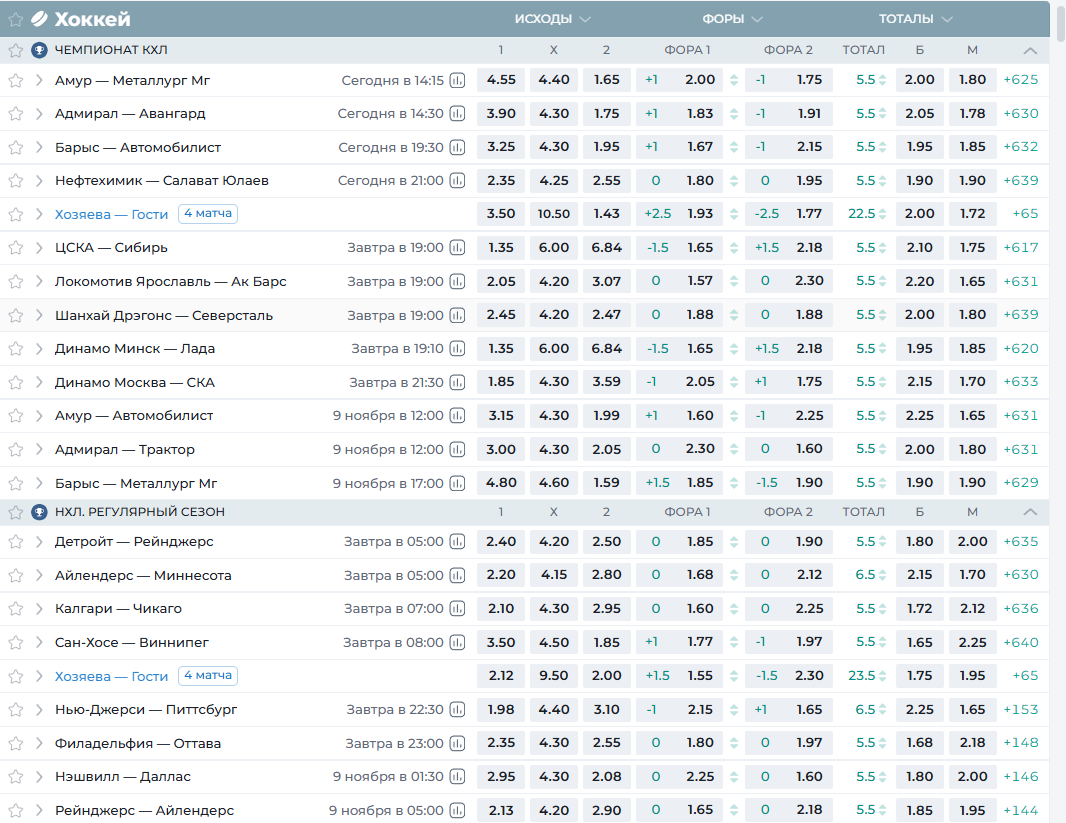1066x823 pixels.
Task: Open Хозяева — Гости link in КХЛ section
Action: tap(111, 214)
